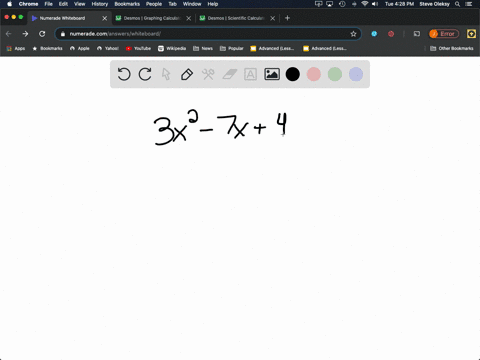Go back in browser history
The image size is (480, 360).
click(x=9, y=34)
